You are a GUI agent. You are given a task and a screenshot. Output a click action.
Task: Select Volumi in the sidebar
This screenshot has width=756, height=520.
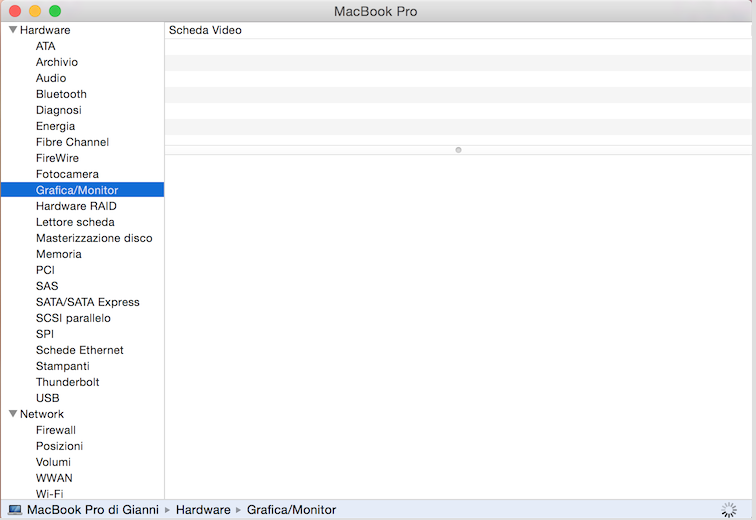[53, 462]
